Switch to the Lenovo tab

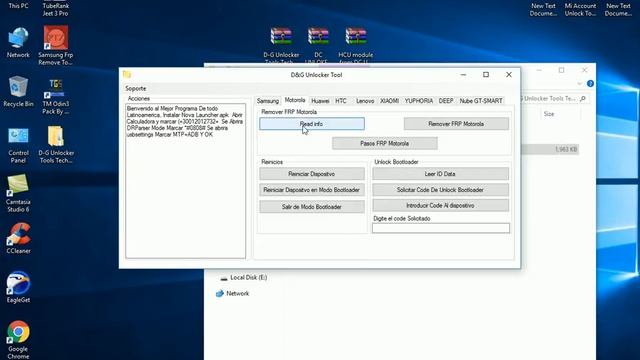pos(365,101)
